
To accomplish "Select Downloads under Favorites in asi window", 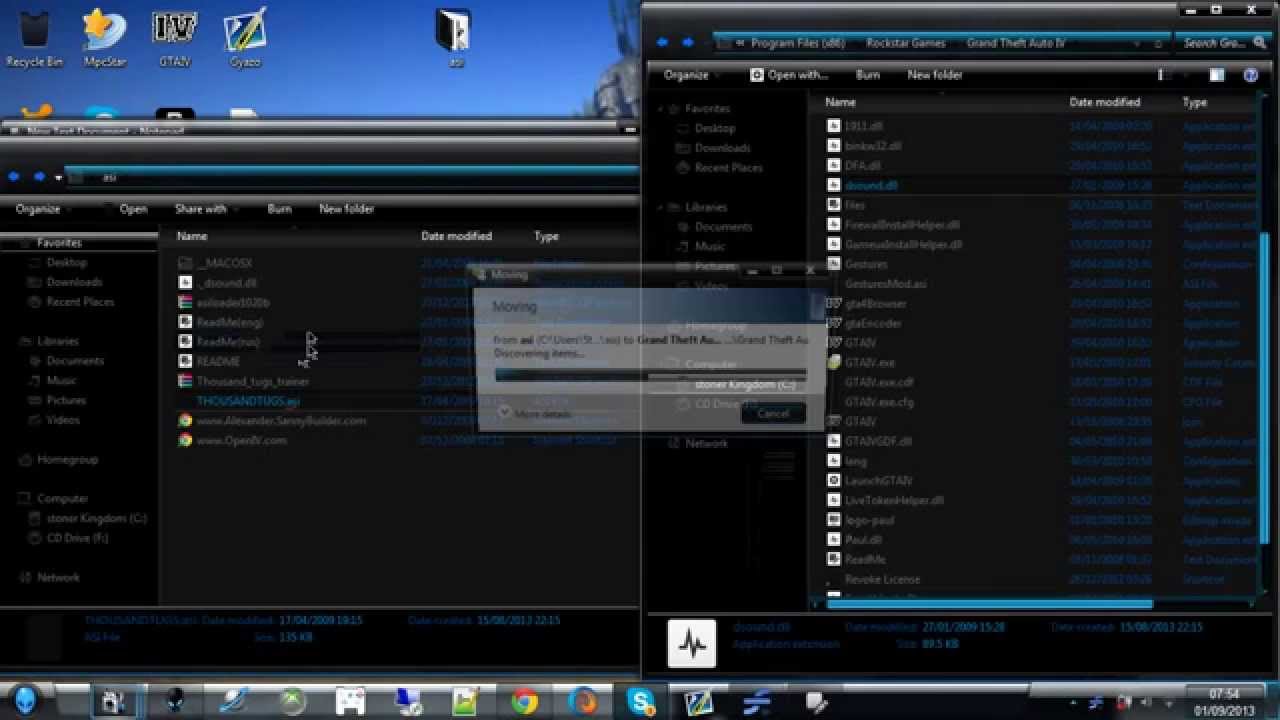I will click(74, 282).
